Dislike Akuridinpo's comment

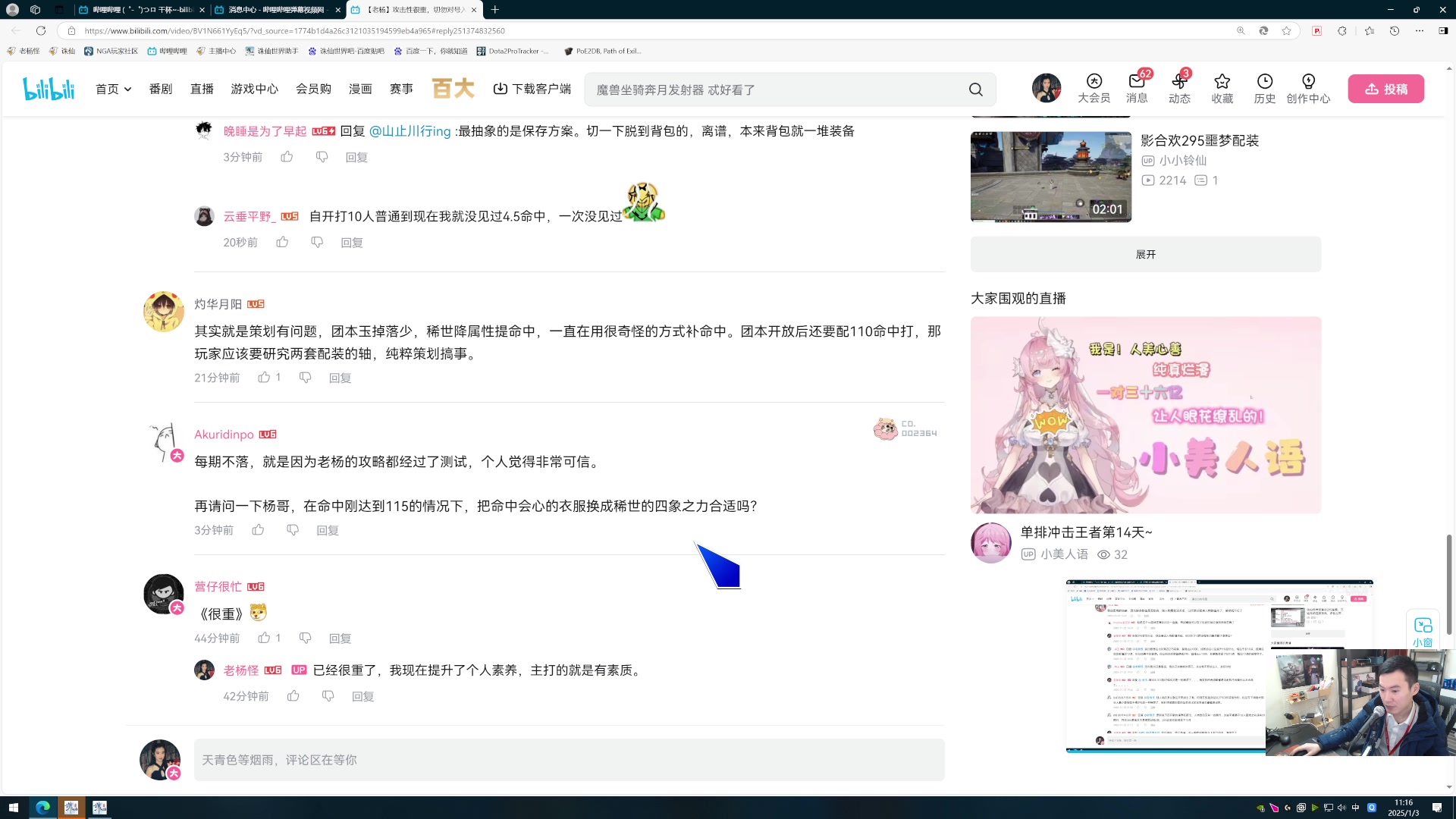[x=292, y=530]
